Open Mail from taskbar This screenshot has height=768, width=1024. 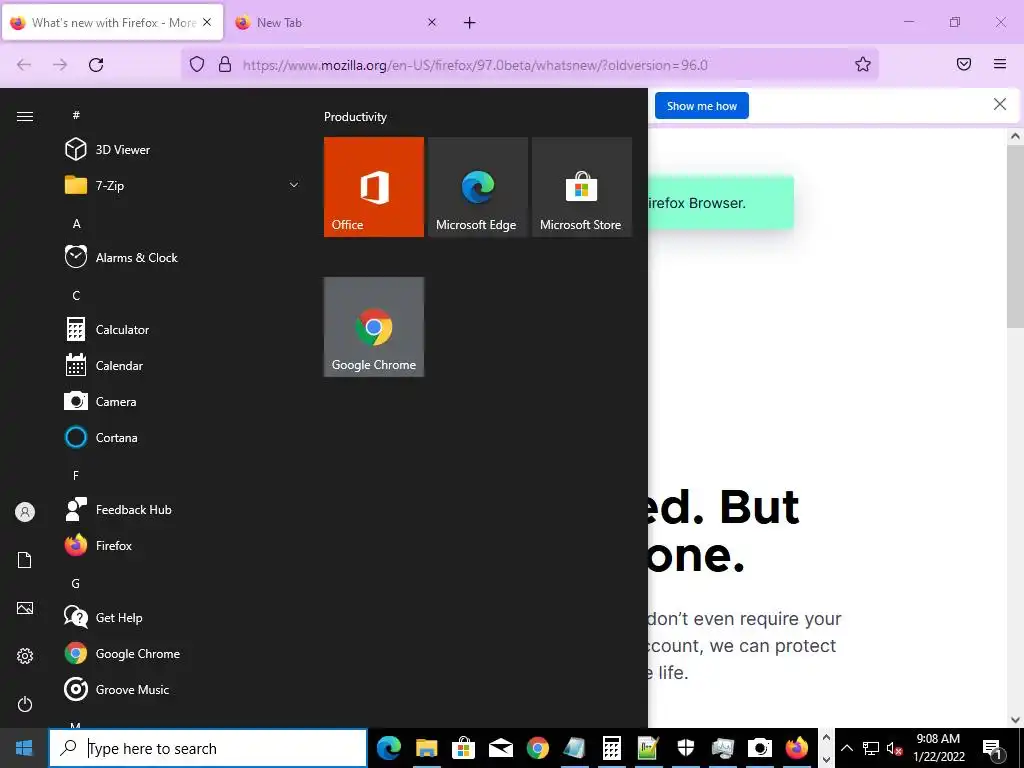501,748
